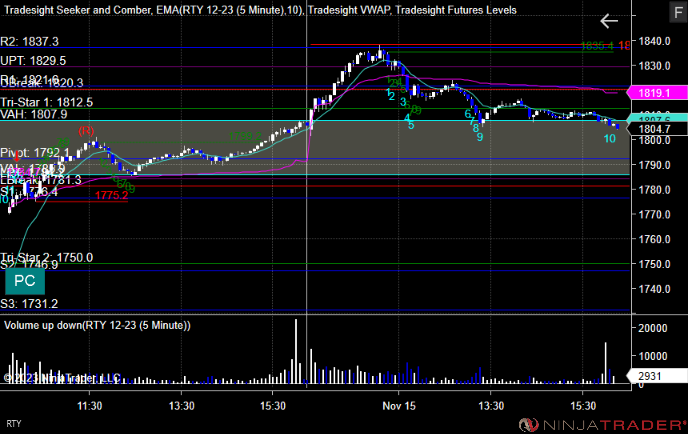
Task: Click the Pivot: 1792.1 level label
Action: coord(35,153)
